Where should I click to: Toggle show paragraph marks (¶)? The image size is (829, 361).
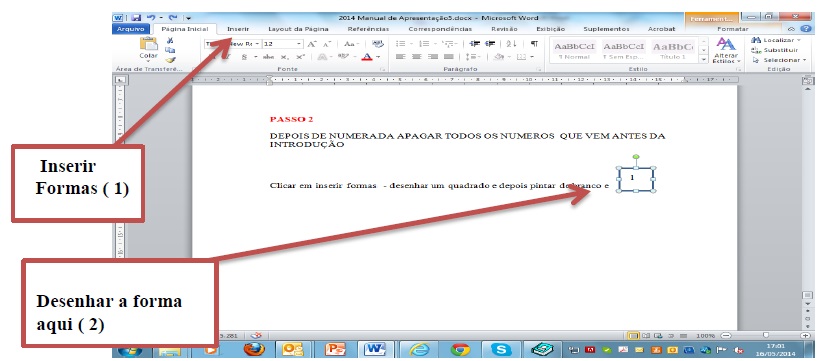(534, 44)
